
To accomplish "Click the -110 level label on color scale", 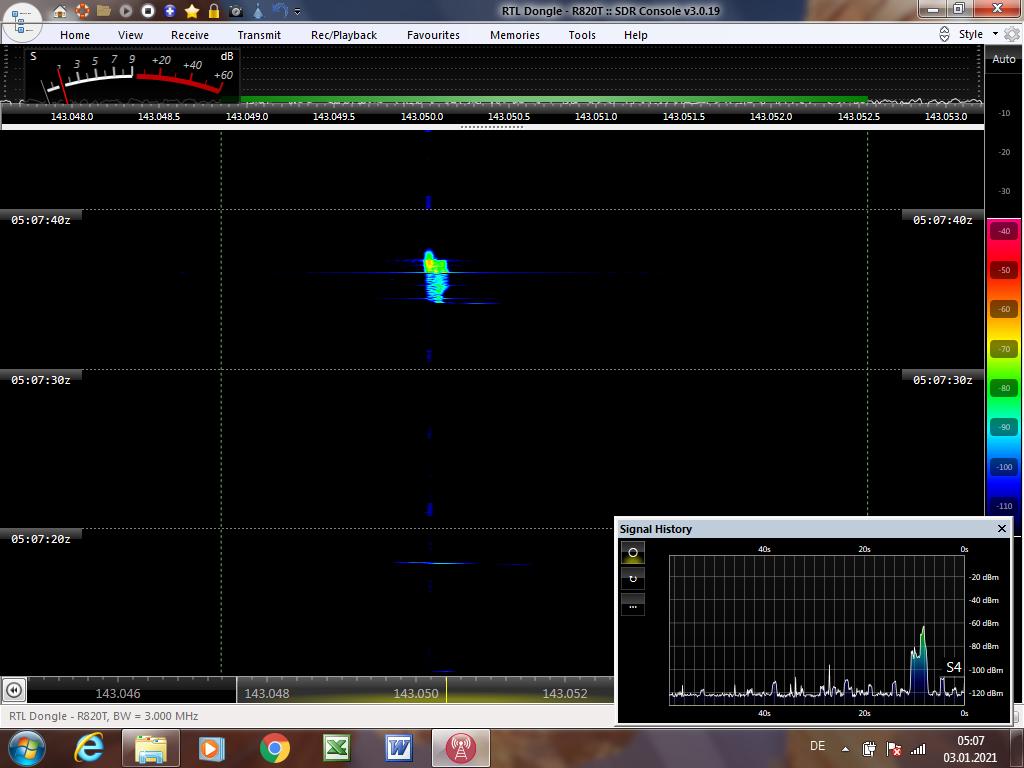I will (x=1004, y=505).
